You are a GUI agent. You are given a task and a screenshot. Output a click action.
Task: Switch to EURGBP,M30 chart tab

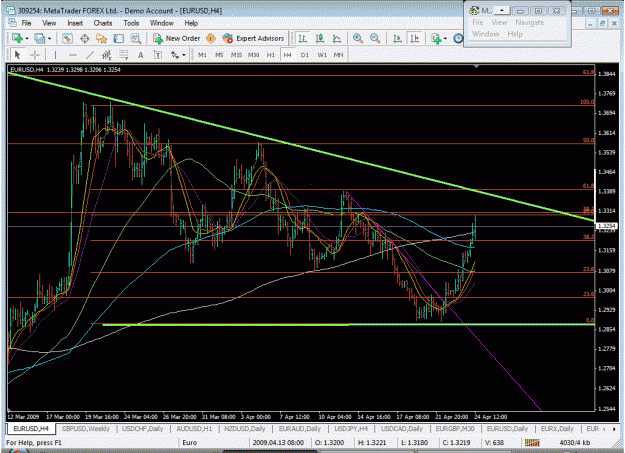coord(455,429)
